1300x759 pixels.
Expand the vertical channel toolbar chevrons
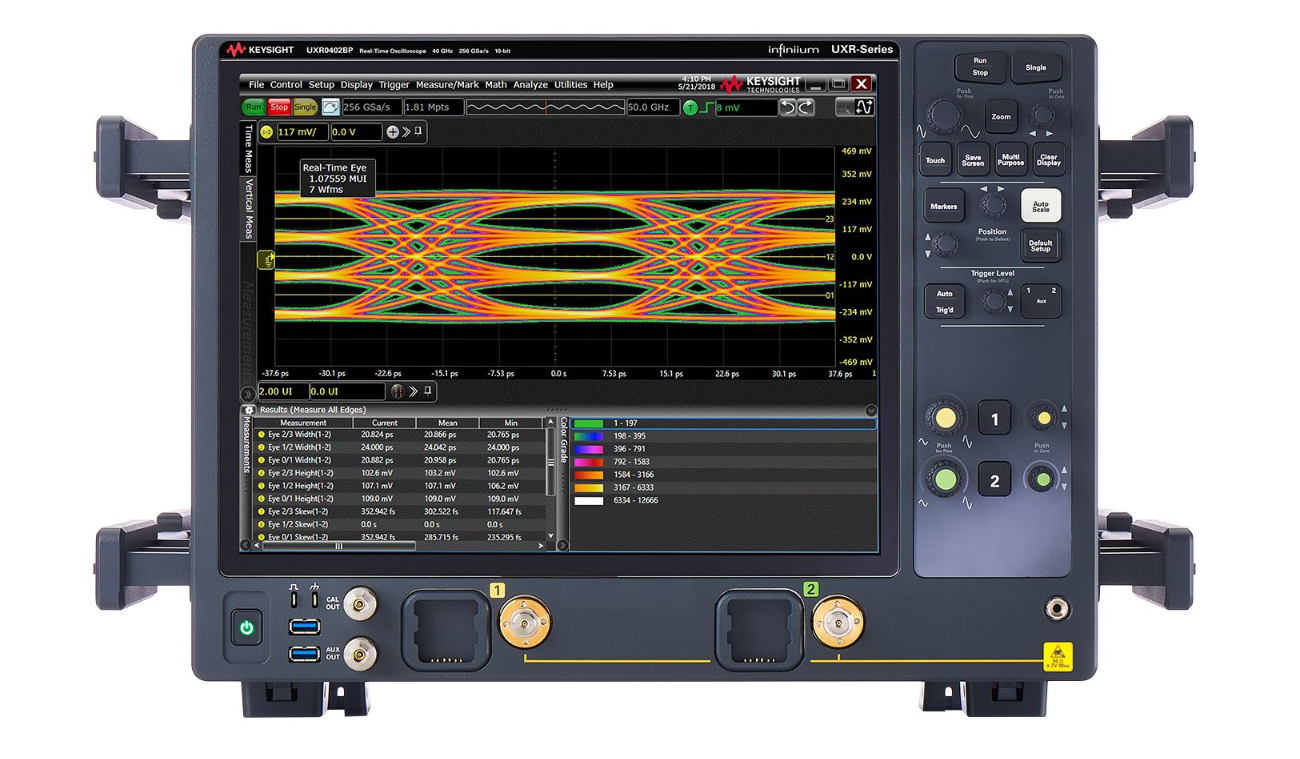click(x=406, y=132)
